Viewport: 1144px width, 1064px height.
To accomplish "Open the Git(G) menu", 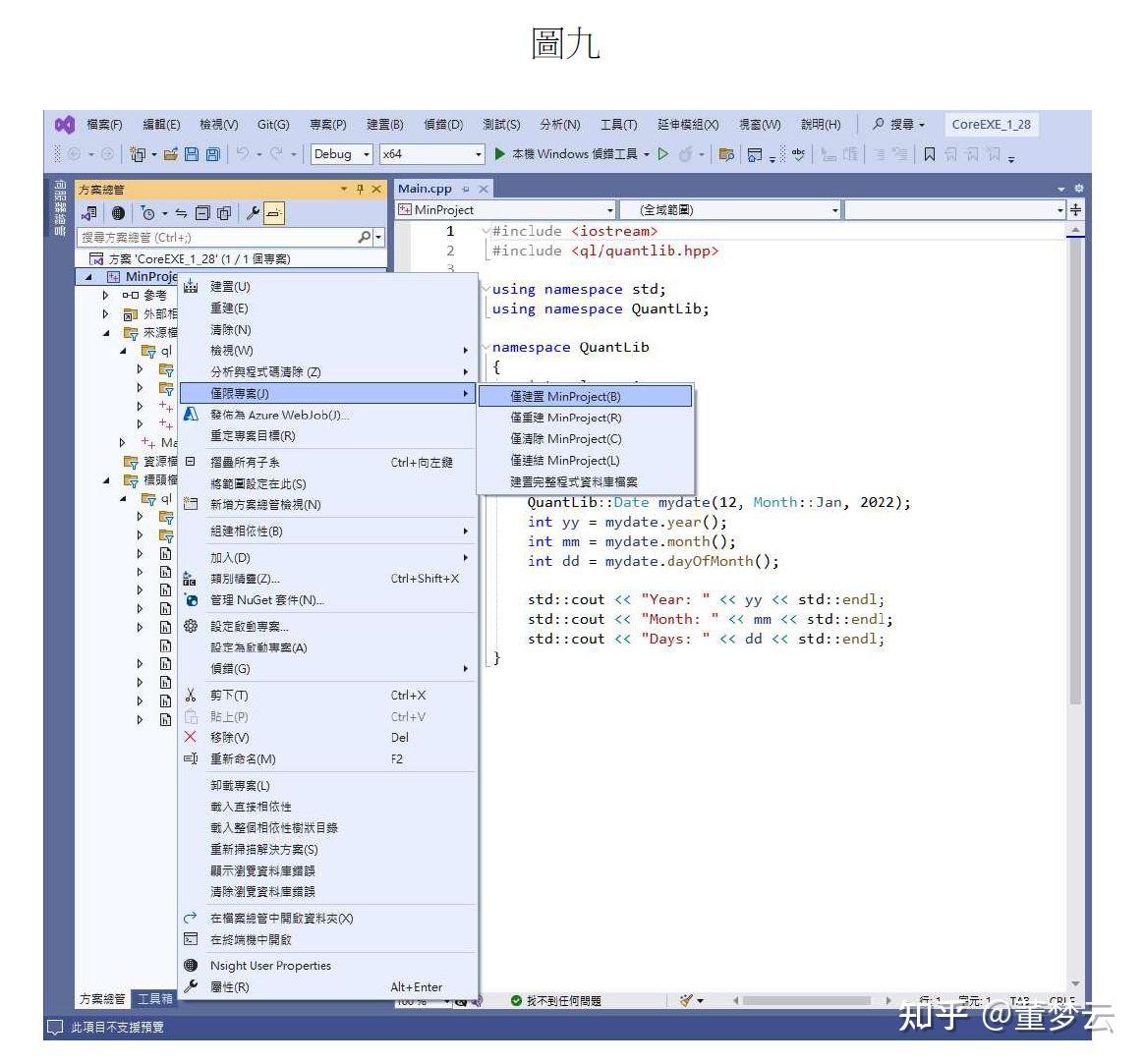I will [x=273, y=124].
